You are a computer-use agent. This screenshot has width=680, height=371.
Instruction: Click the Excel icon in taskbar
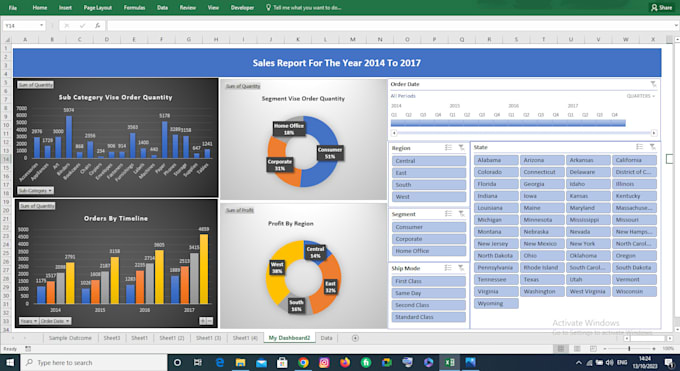click(450, 363)
